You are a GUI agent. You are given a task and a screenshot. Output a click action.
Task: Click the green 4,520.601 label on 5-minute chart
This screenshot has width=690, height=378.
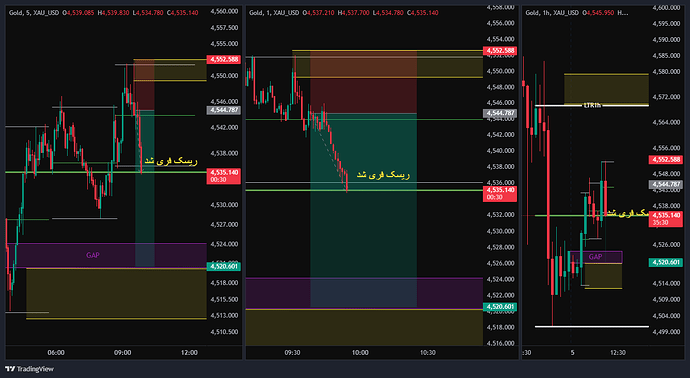224,266
